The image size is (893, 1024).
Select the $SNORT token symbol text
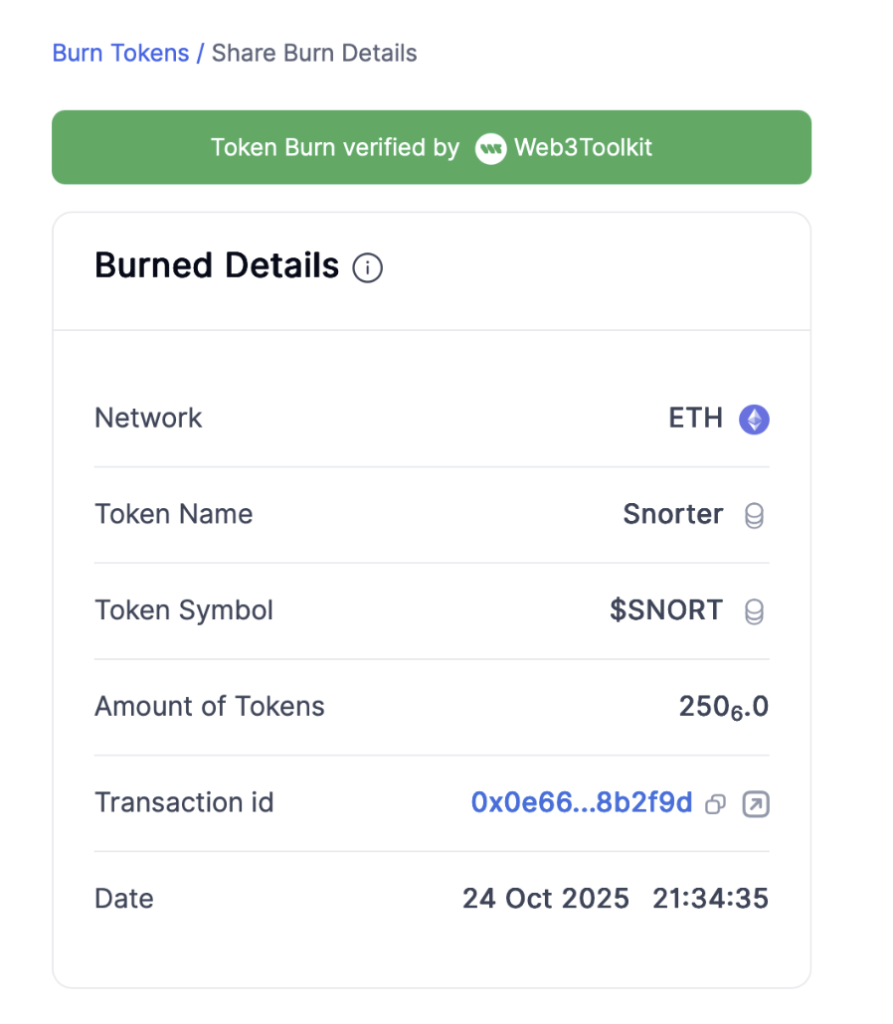[666, 610]
